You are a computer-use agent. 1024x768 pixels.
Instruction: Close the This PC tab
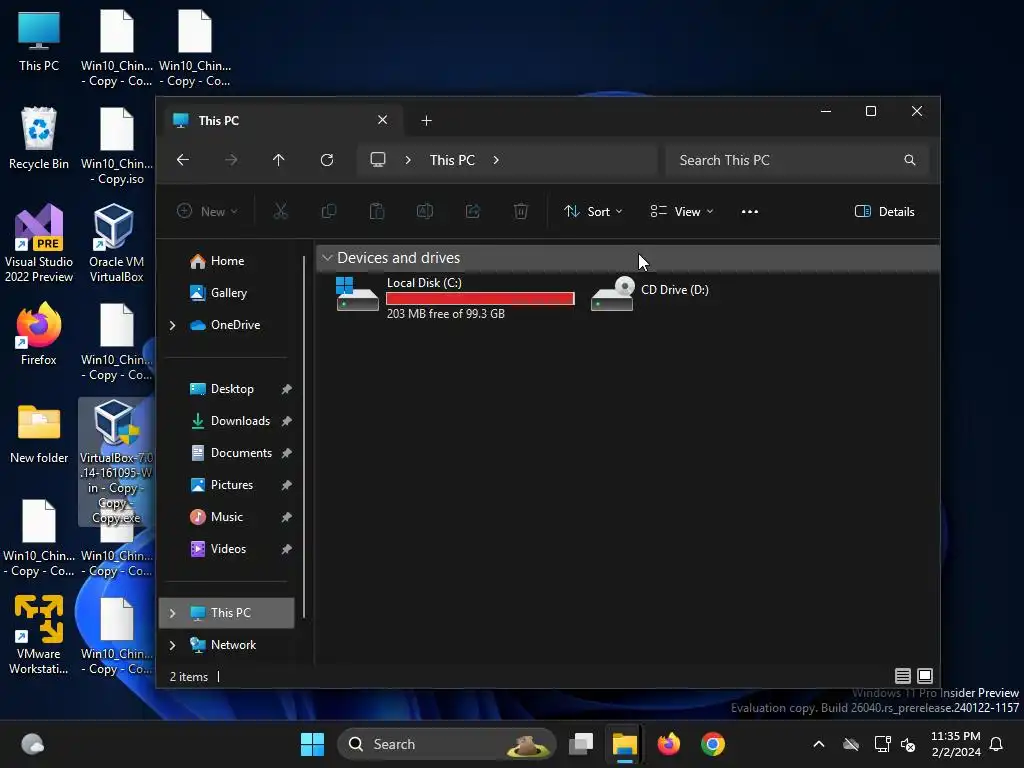coord(383,120)
